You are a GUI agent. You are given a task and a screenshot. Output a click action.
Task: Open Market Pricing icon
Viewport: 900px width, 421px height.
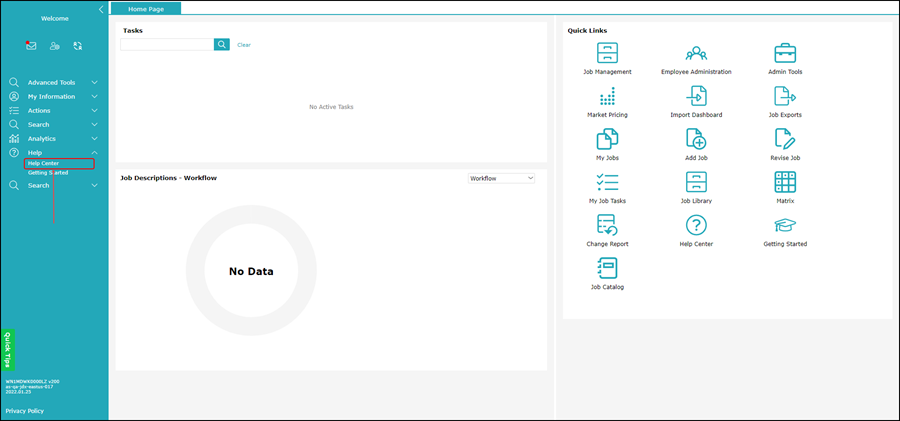[x=607, y=97]
